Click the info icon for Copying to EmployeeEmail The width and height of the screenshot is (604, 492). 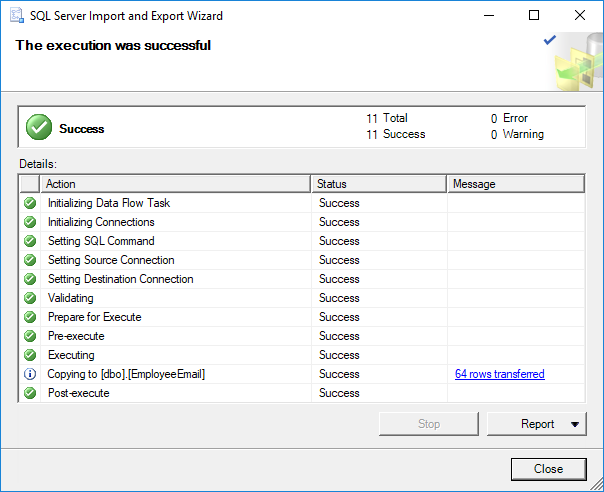point(30,374)
